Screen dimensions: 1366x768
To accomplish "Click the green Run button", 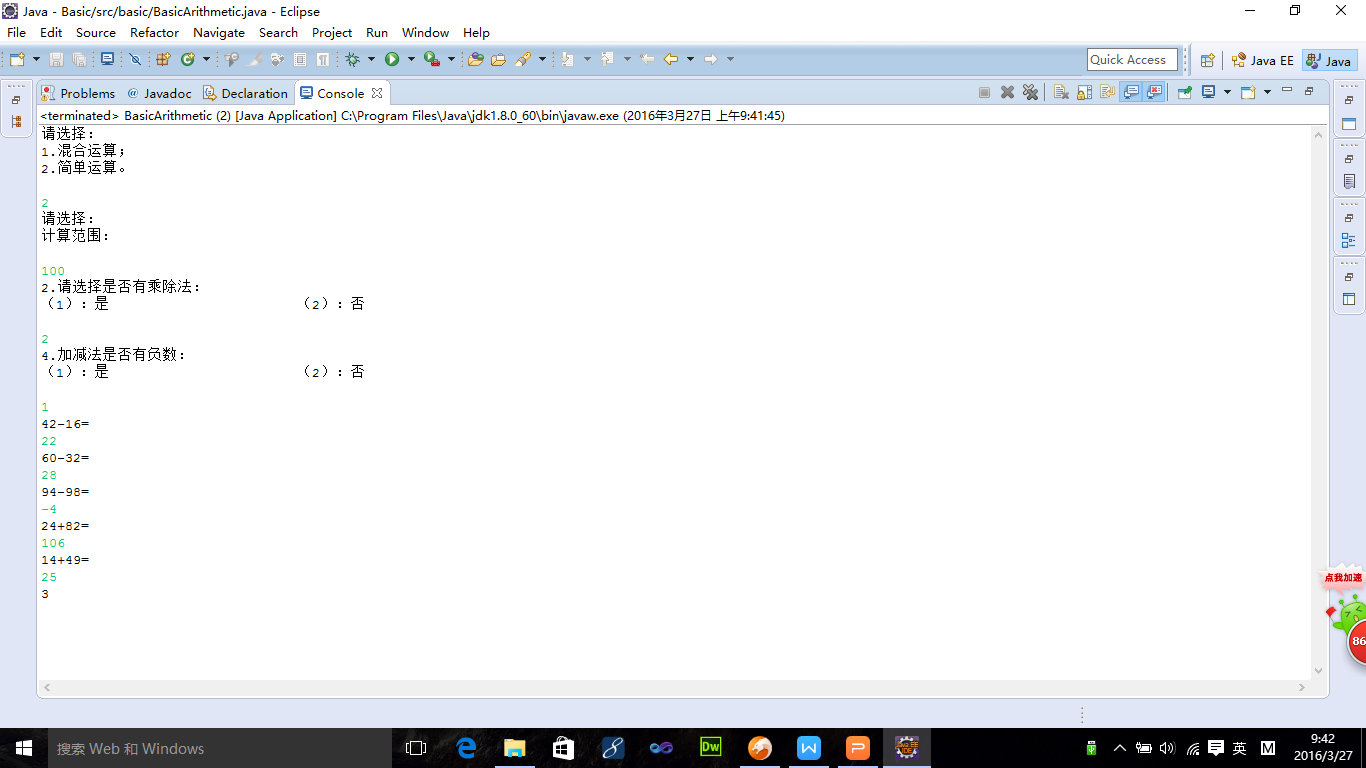I will click(392, 59).
